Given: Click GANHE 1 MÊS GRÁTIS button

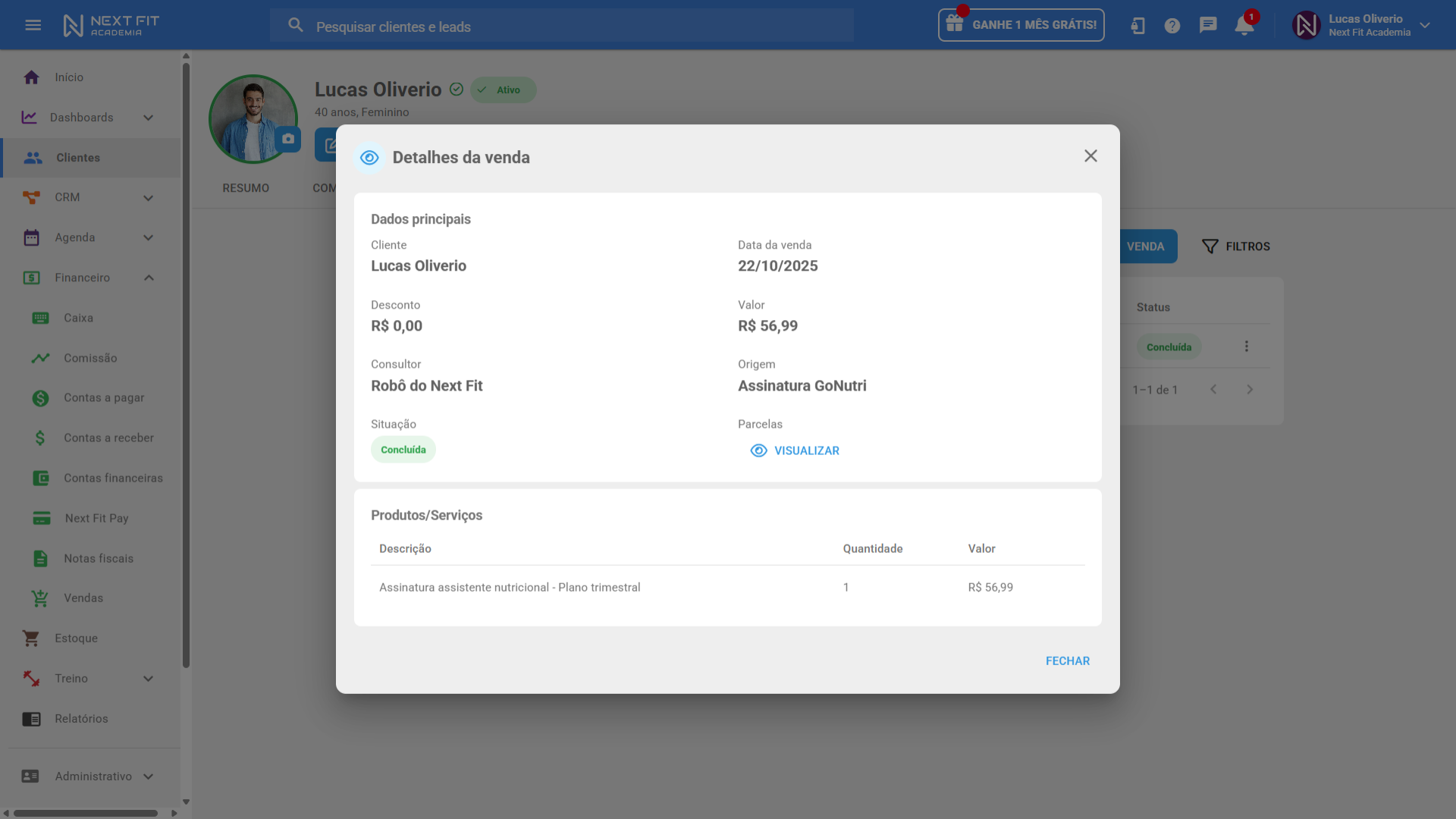Looking at the screenshot, I should point(1021,25).
